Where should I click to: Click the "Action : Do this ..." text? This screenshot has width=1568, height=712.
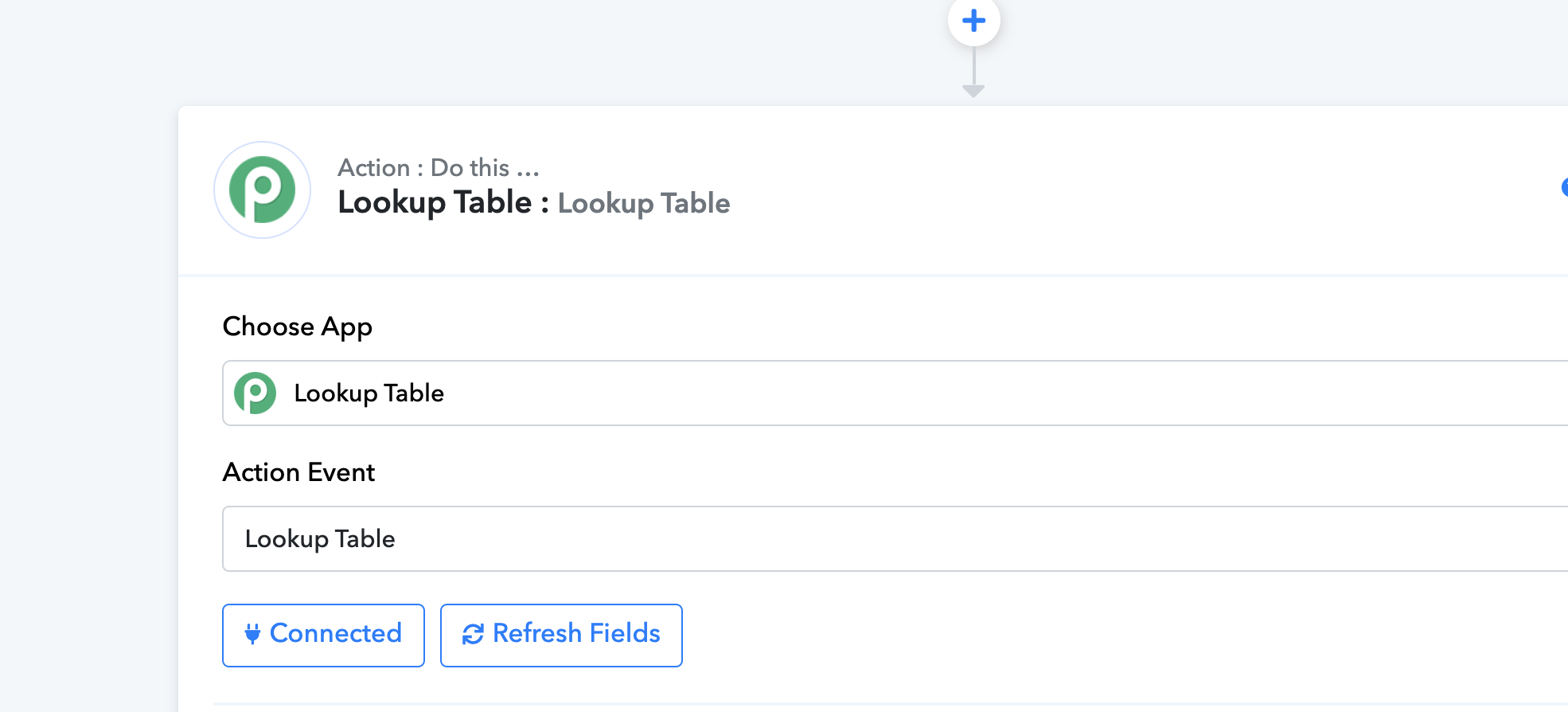(439, 167)
